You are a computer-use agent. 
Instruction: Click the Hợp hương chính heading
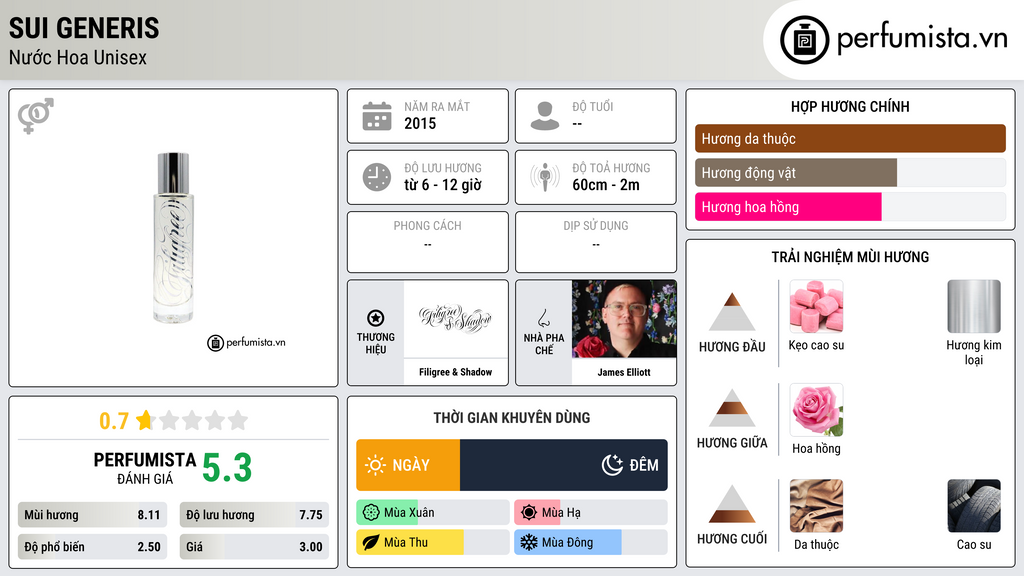coord(850,106)
